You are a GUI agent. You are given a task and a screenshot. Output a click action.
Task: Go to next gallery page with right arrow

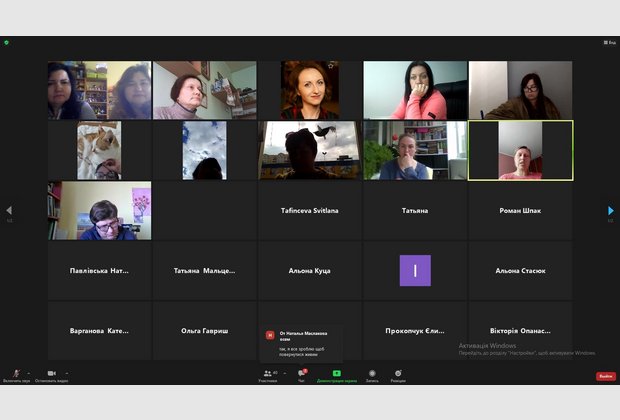tap(611, 210)
